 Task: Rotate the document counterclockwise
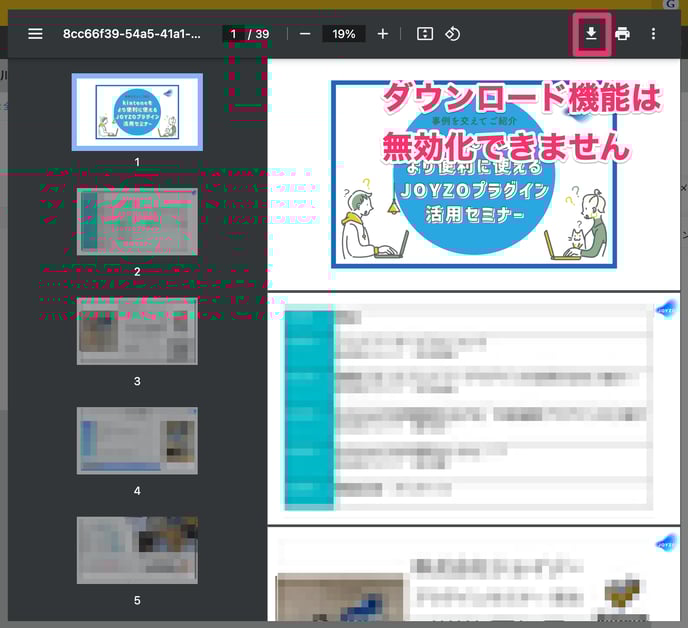coord(452,34)
